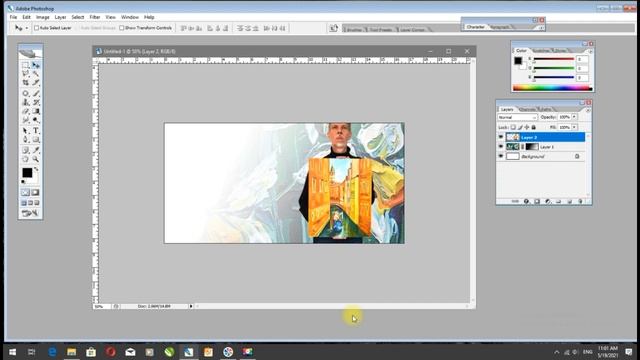The image size is (640, 360).
Task: Select the Rectangular Marquee tool
Action: (26, 65)
